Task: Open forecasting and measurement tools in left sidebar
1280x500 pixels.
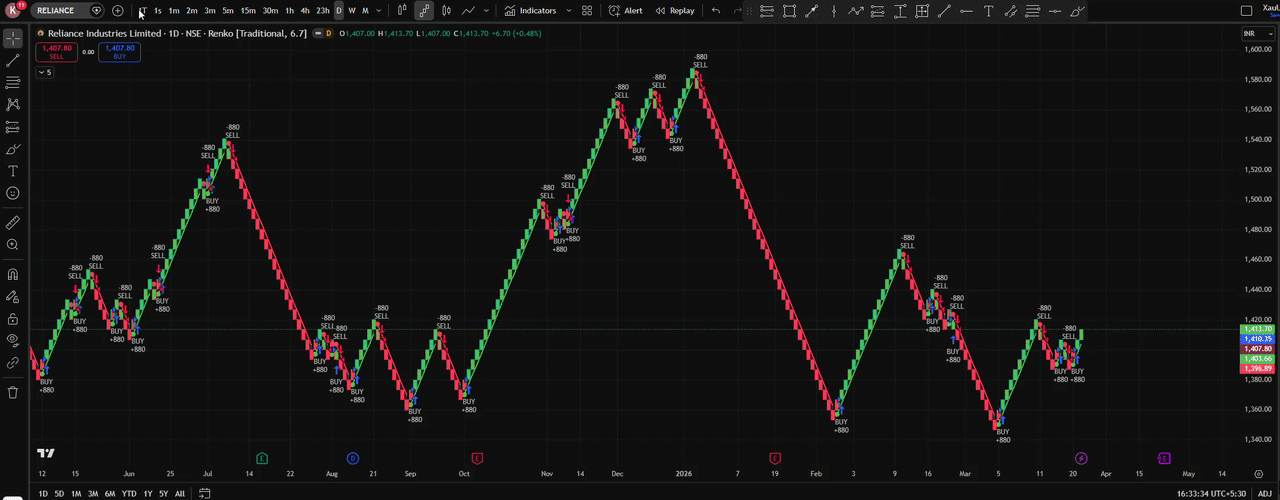Action: click(13, 127)
